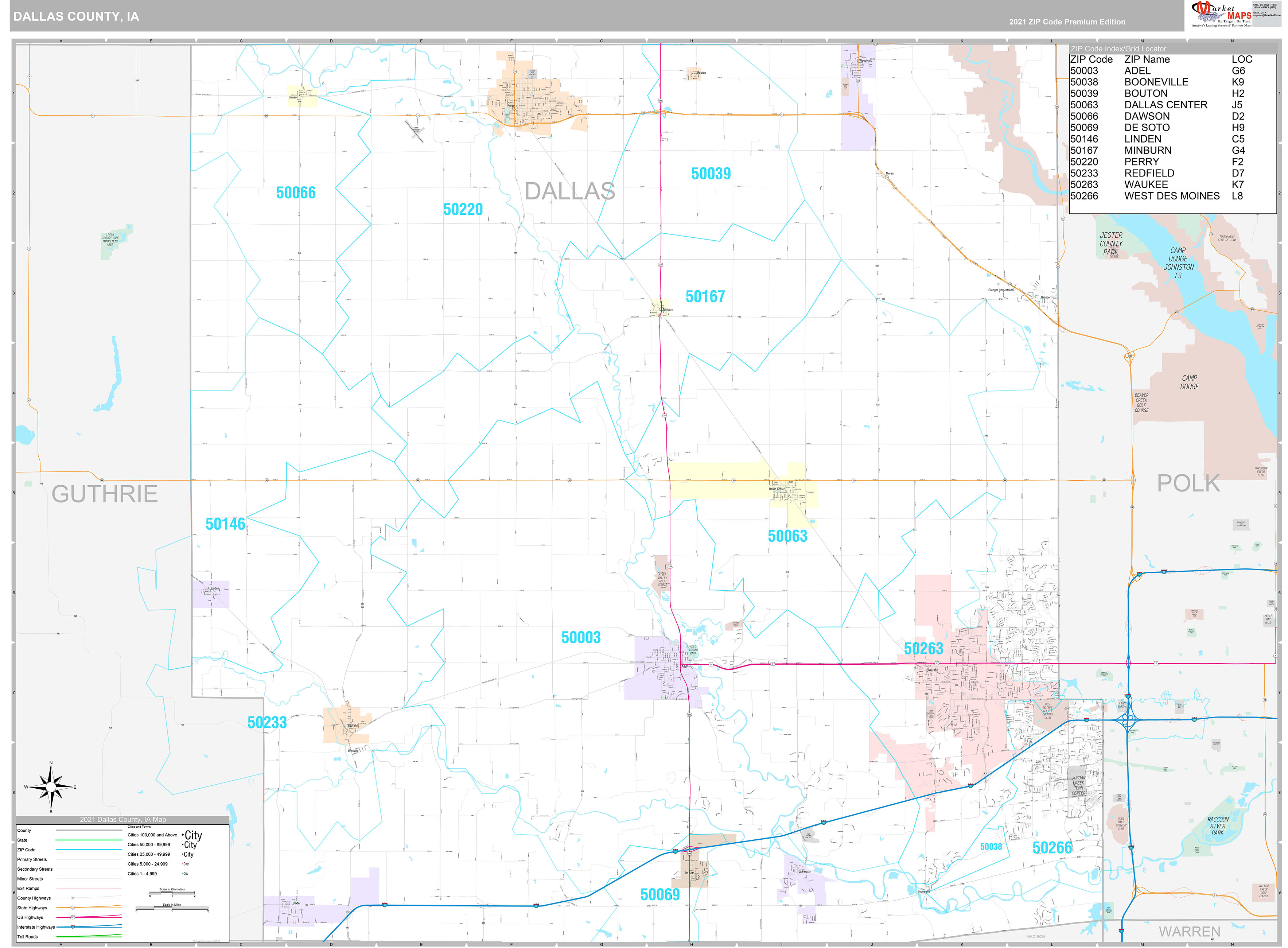This screenshot has width=1288, height=948.
Task: Click the compass rose on the map
Action: [50, 787]
